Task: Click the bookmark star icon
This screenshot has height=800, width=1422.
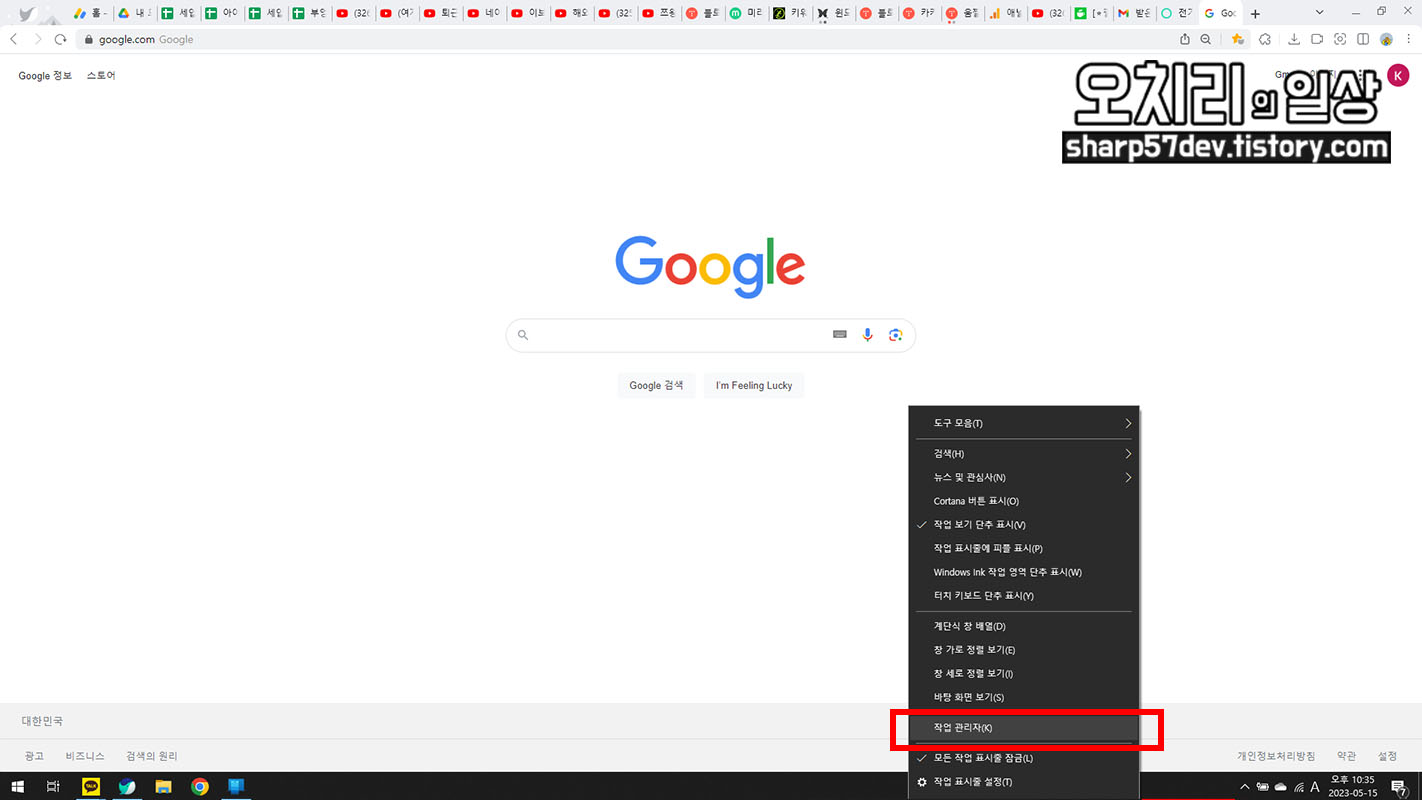Action: tap(1237, 39)
